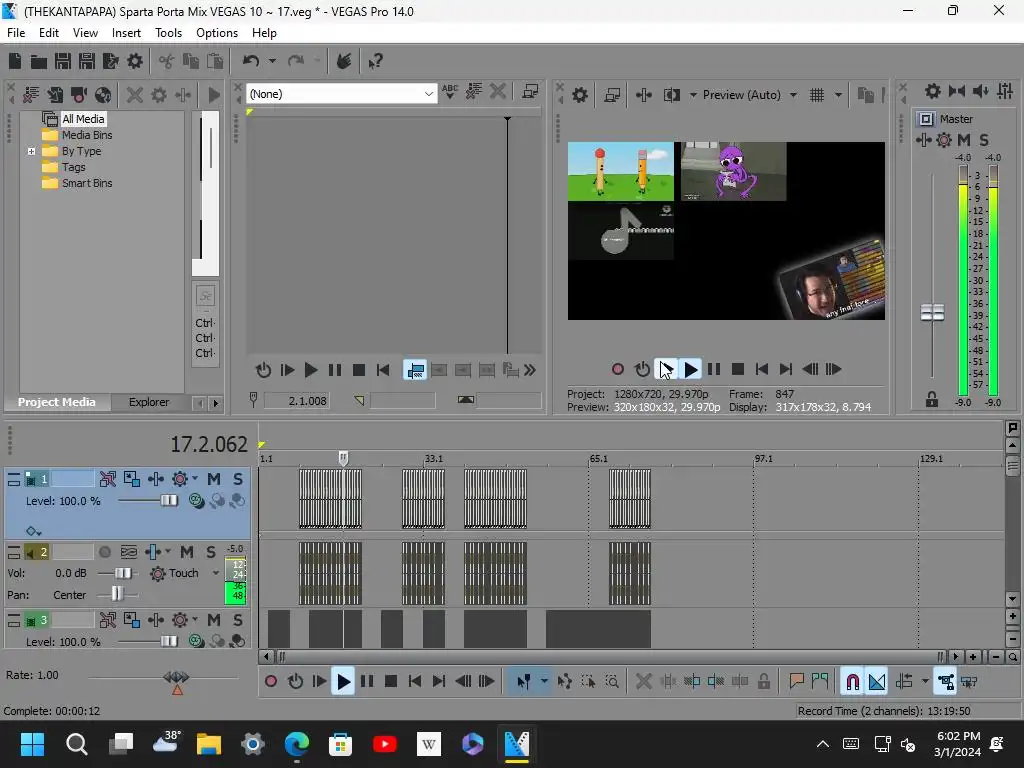Open Touch automation mode dropdown

(x=216, y=573)
